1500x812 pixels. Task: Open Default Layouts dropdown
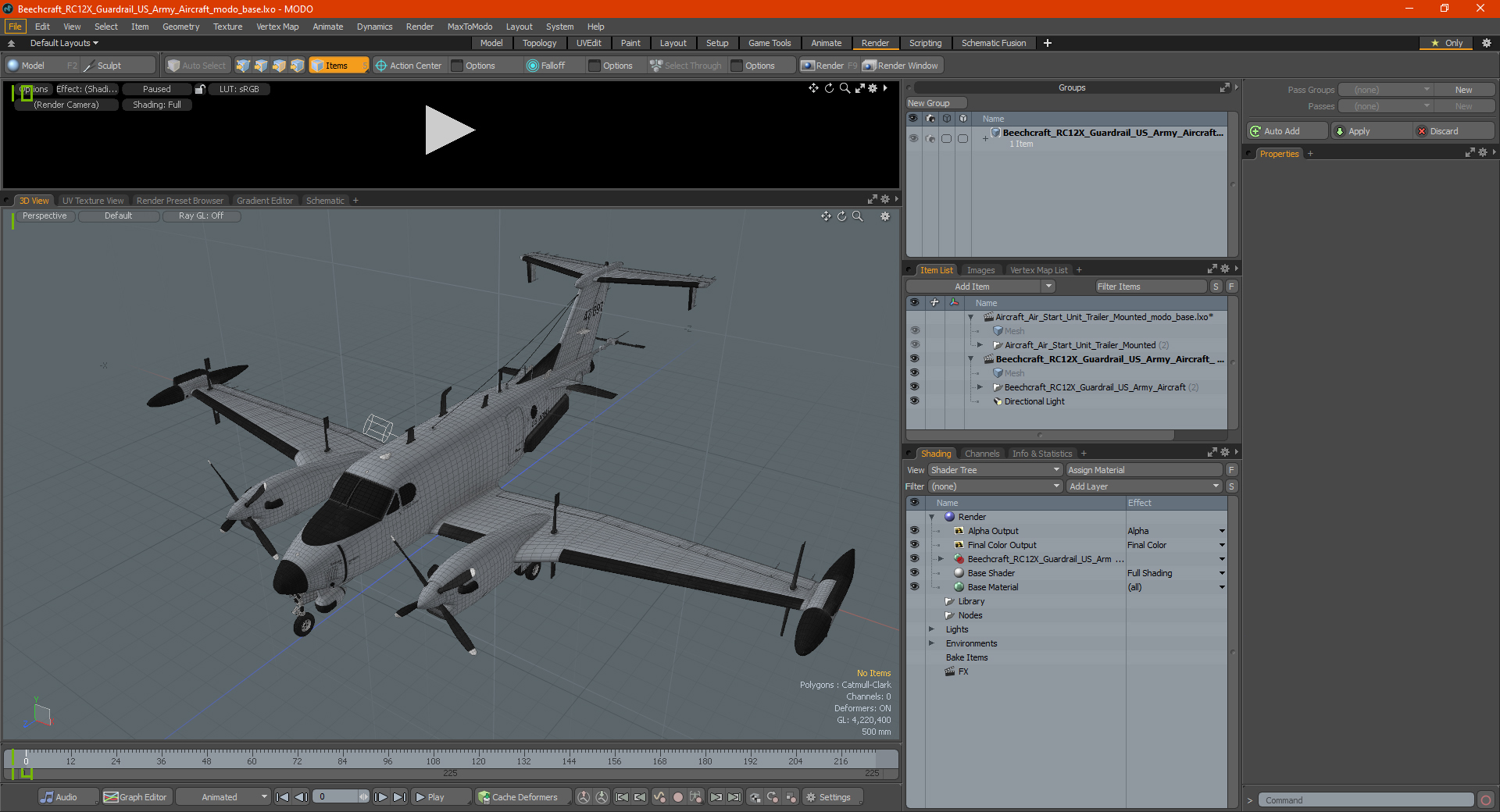pyautogui.click(x=64, y=43)
